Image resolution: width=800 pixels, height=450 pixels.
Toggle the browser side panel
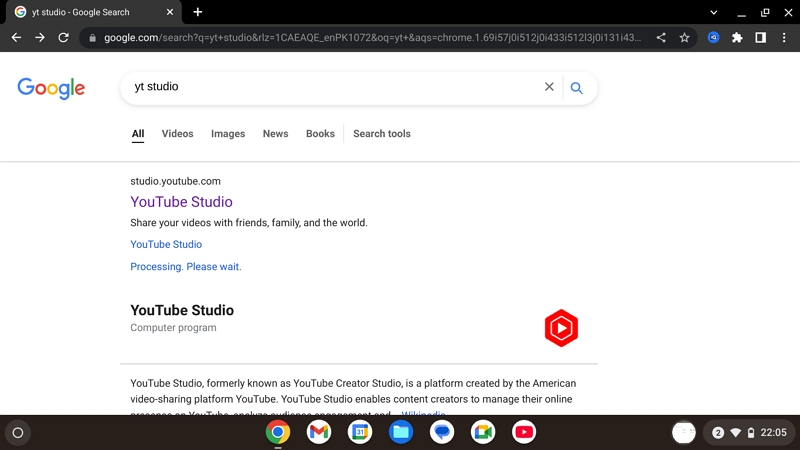760,37
